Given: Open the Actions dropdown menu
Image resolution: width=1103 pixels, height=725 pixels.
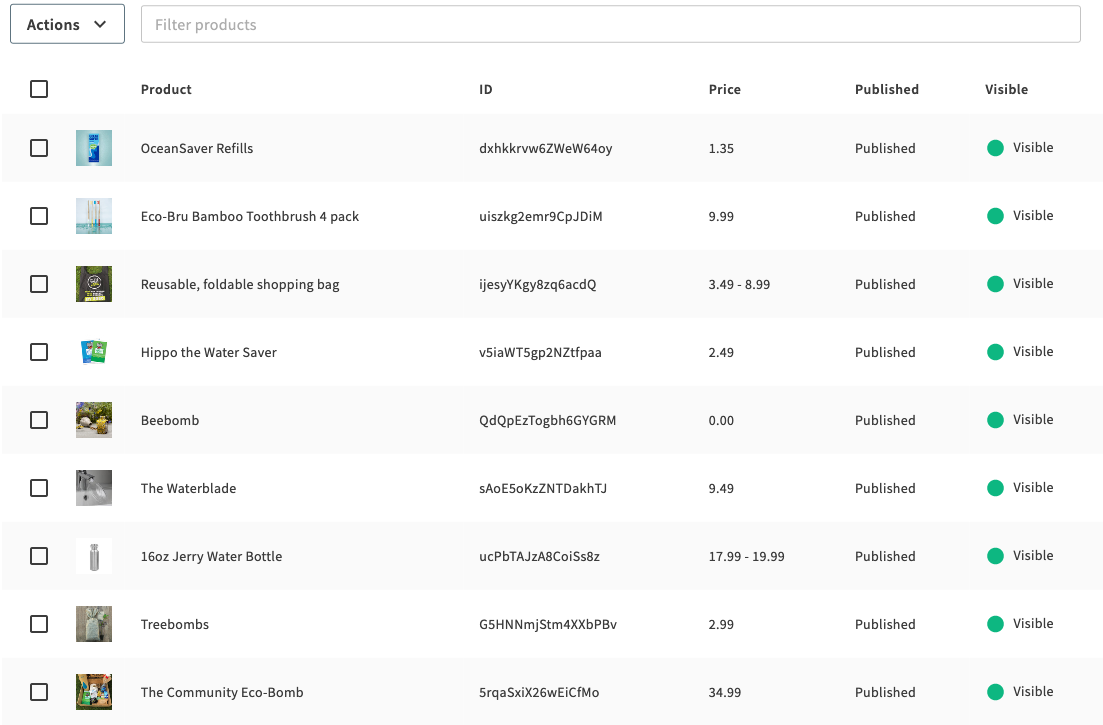Looking at the screenshot, I should (x=67, y=24).
